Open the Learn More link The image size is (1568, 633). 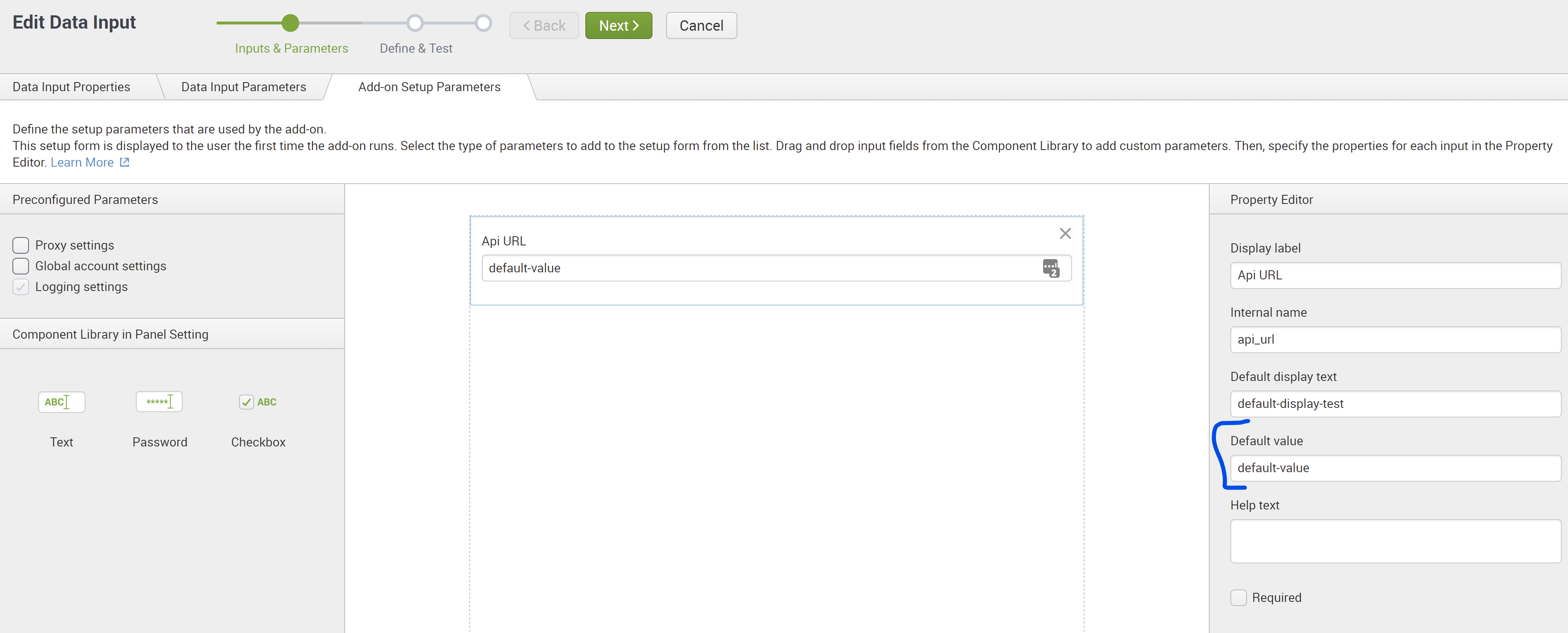click(x=82, y=162)
